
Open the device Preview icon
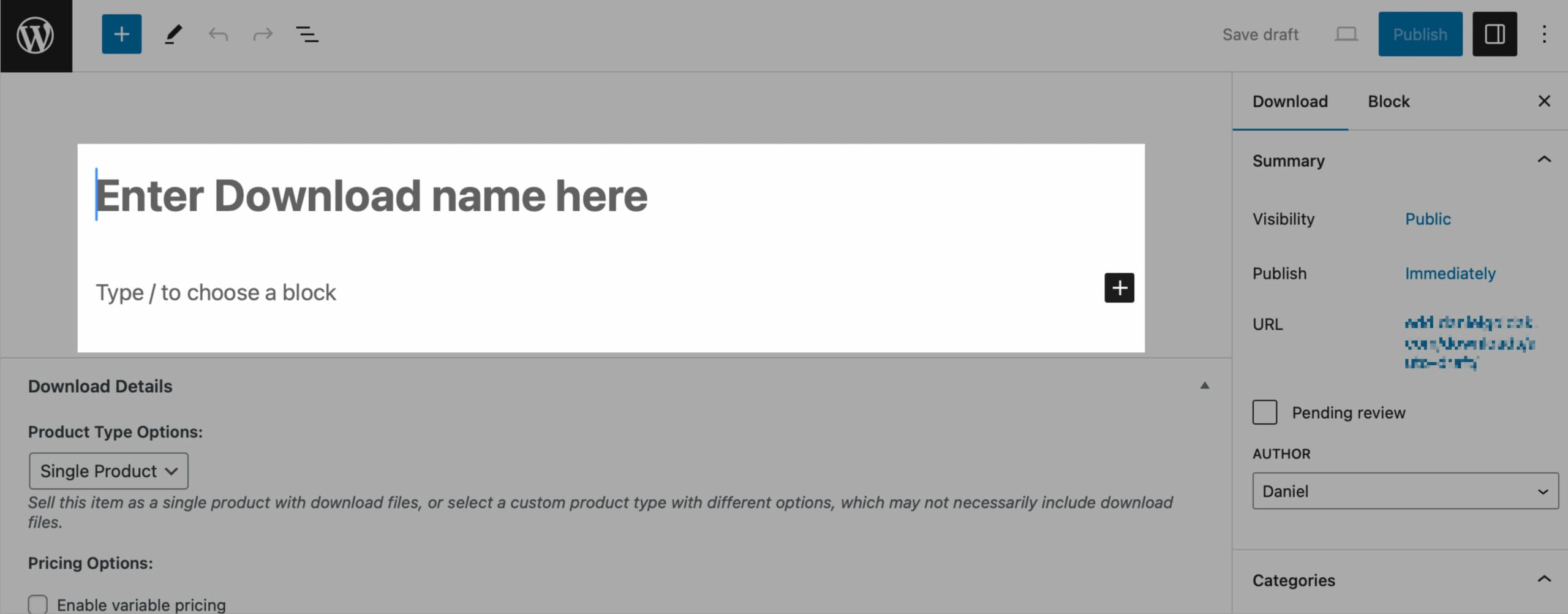[x=1346, y=34]
